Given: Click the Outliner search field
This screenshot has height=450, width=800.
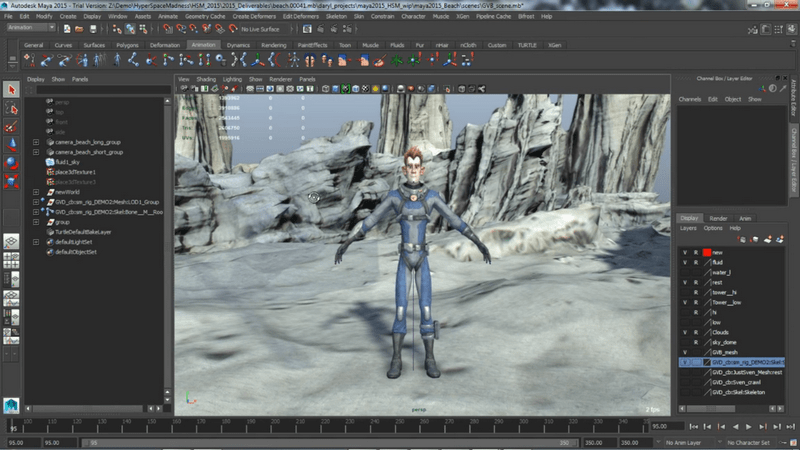Looking at the screenshot, I should [103, 90].
